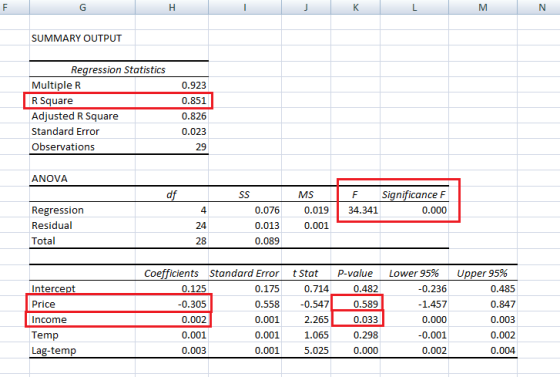Image resolution: width=560 pixels, height=377 pixels.
Task: Select the F column heading
Action: 355,195
